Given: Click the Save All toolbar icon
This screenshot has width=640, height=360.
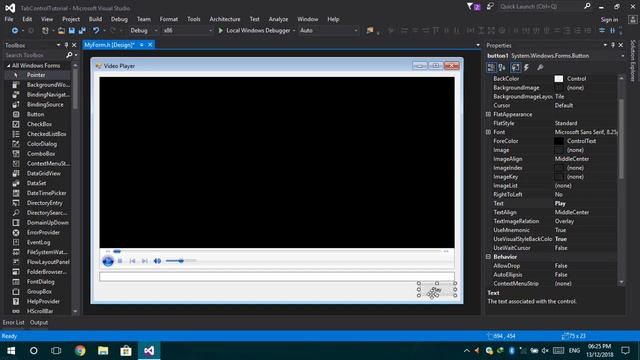Looking at the screenshot, I should click(x=82, y=31).
